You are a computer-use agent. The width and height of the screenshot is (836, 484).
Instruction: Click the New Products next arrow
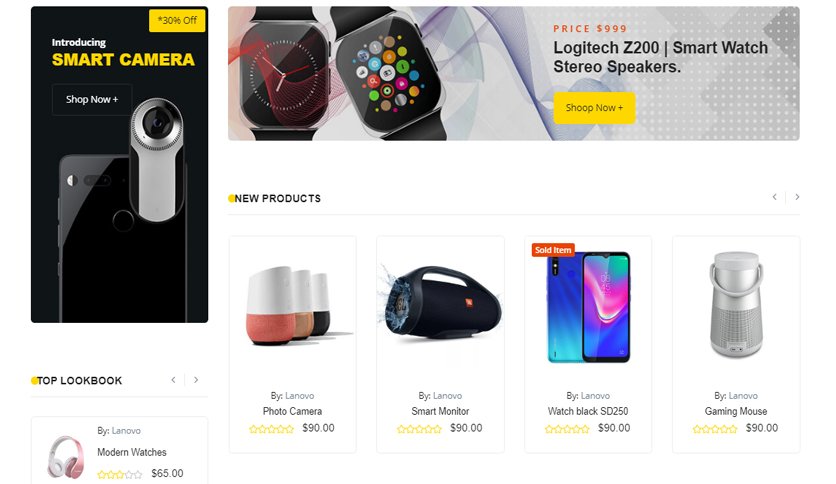click(x=797, y=197)
